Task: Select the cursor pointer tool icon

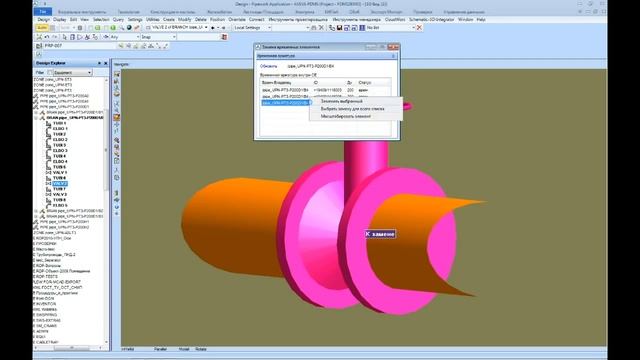Action: (x=64, y=37)
